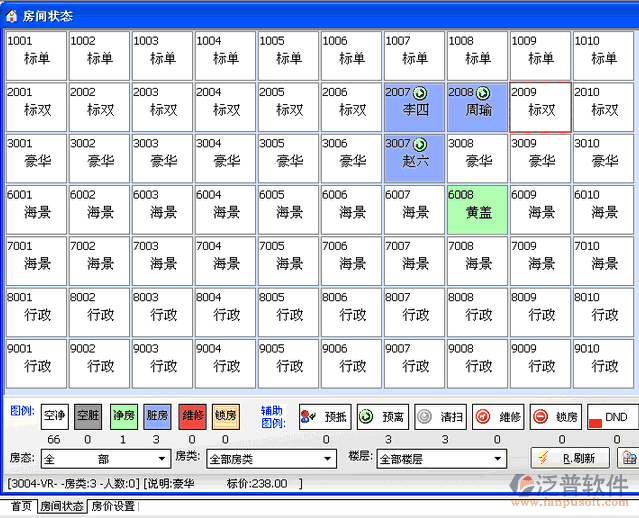The height and width of the screenshot is (518, 639).
Task: Switch to the 首页 tab
Action: [x=20, y=507]
